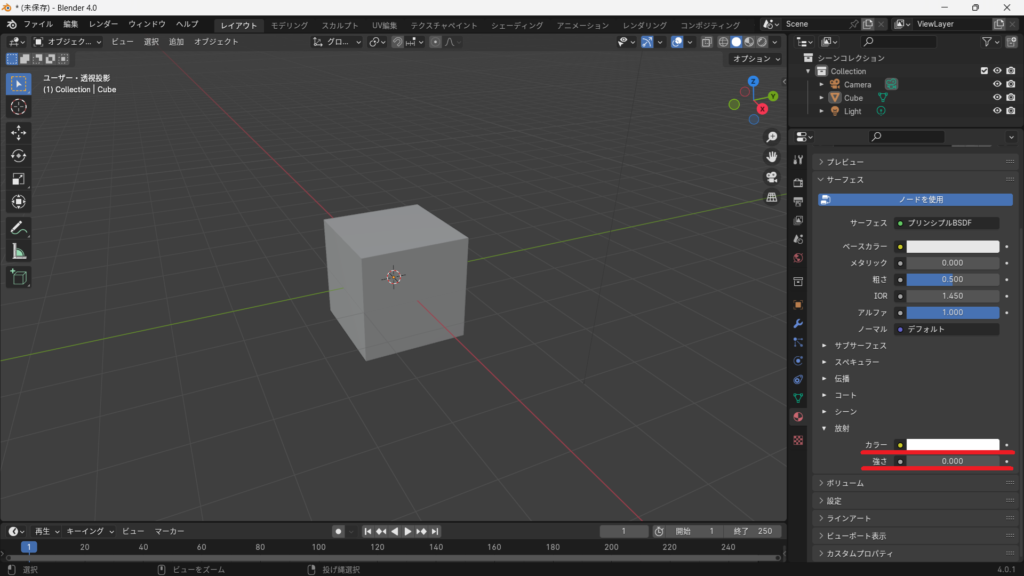Image resolution: width=1024 pixels, height=576 pixels.
Task: Open the オブジェクト mode dropdown
Action: pos(68,42)
